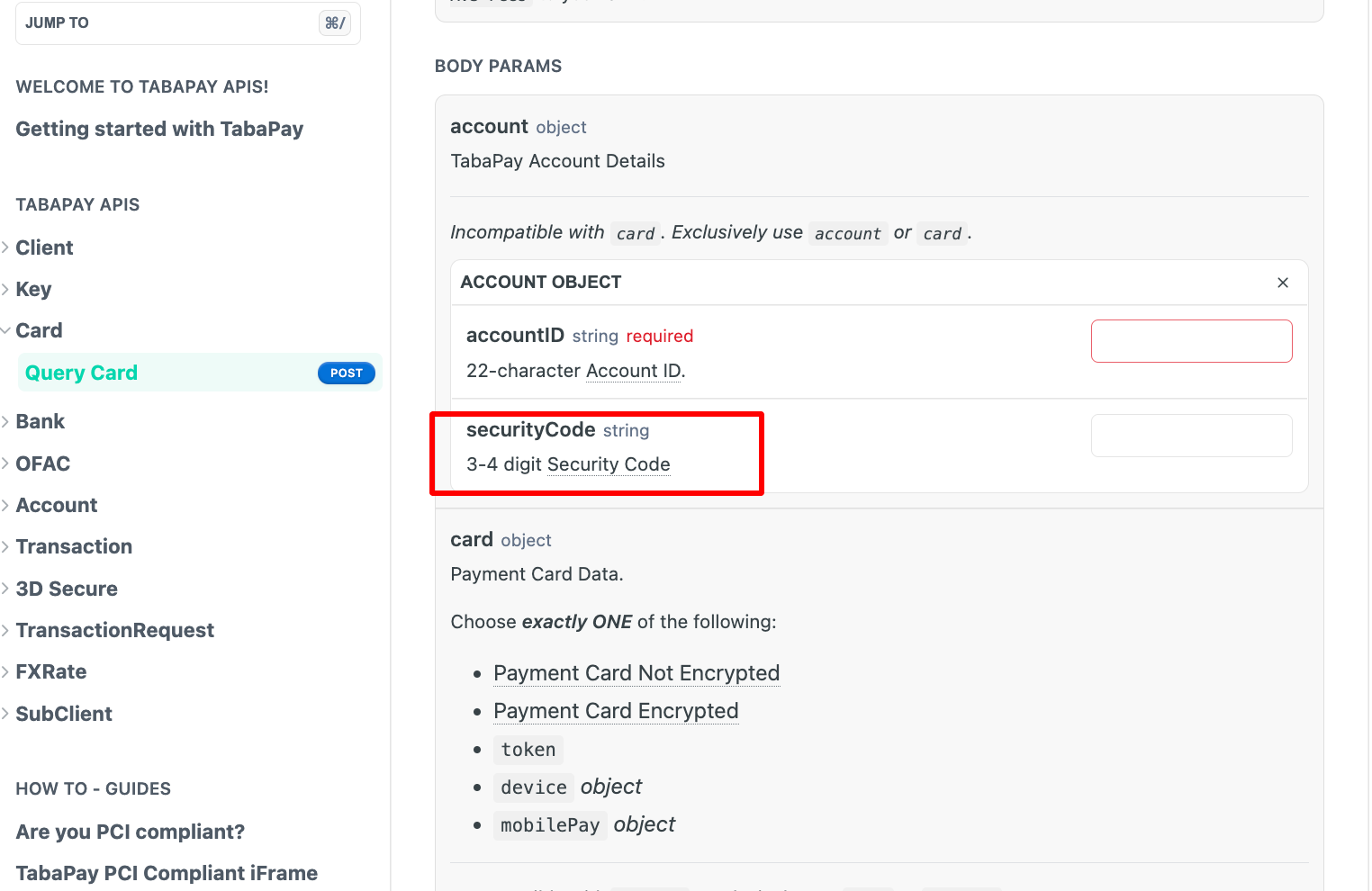Open the OFAC sidebar item
Screen dimensions: 1372x891
42,463
